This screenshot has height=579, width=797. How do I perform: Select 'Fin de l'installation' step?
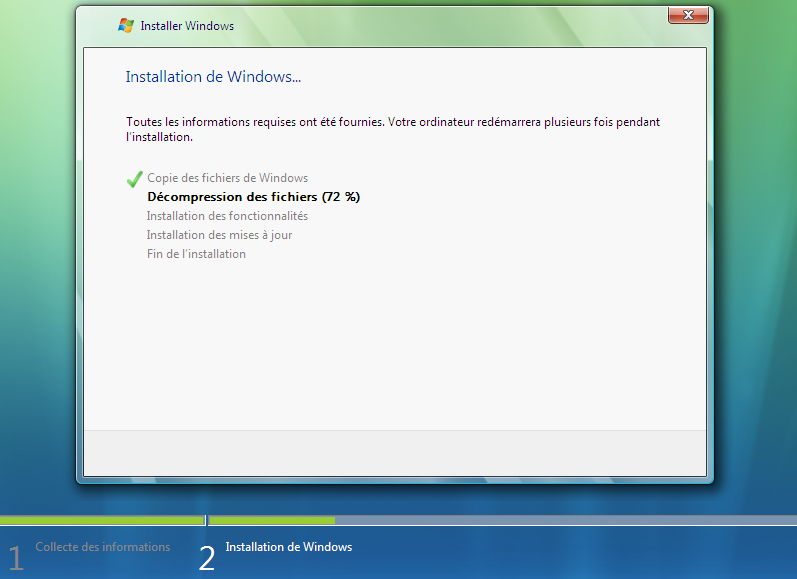[196, 254]
